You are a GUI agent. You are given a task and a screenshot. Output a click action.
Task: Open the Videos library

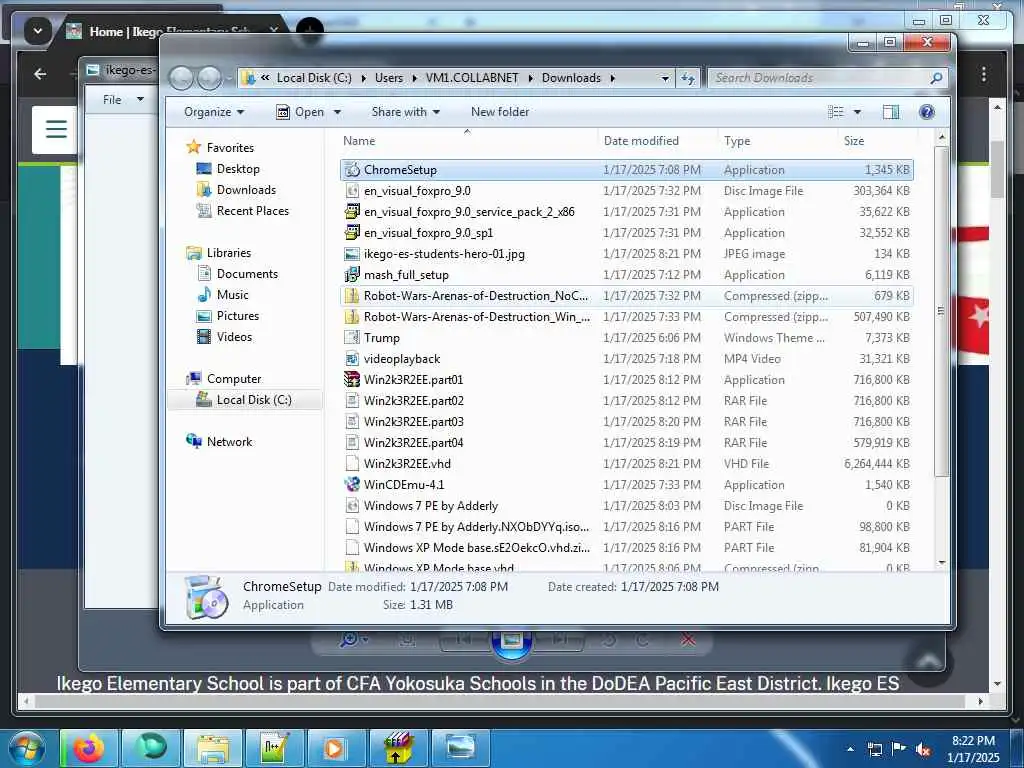tap(234, 337)
